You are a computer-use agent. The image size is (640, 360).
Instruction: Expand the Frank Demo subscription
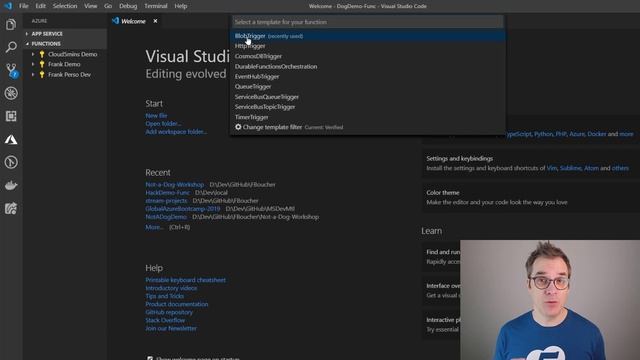(33, 64)
